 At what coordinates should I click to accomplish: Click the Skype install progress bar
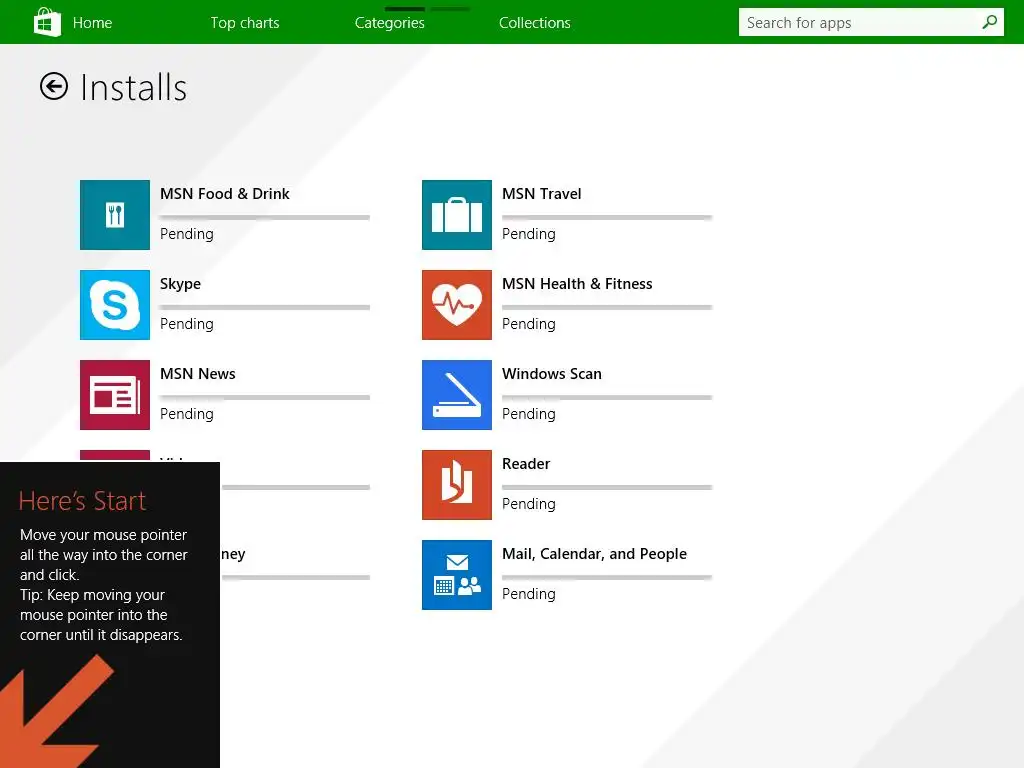pyautogui.click(x=264, y=308)
